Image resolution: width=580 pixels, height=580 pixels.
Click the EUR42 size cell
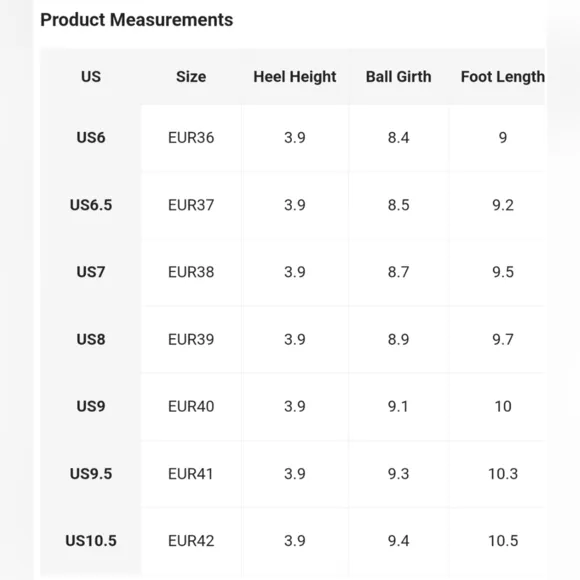(x=191, y=541)
